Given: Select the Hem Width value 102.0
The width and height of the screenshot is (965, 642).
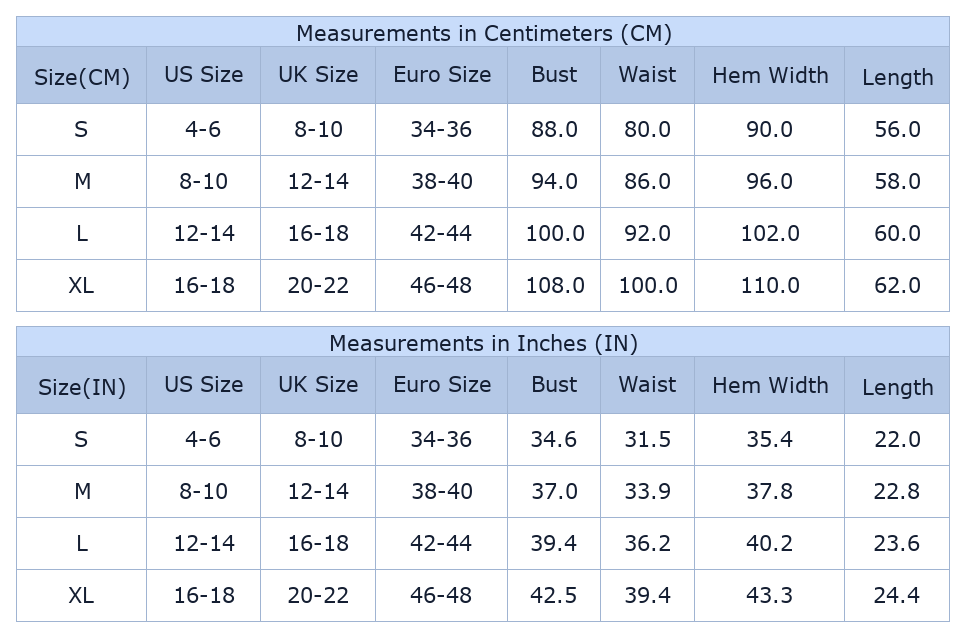Looking at the screenshot, I should (770, 234).
